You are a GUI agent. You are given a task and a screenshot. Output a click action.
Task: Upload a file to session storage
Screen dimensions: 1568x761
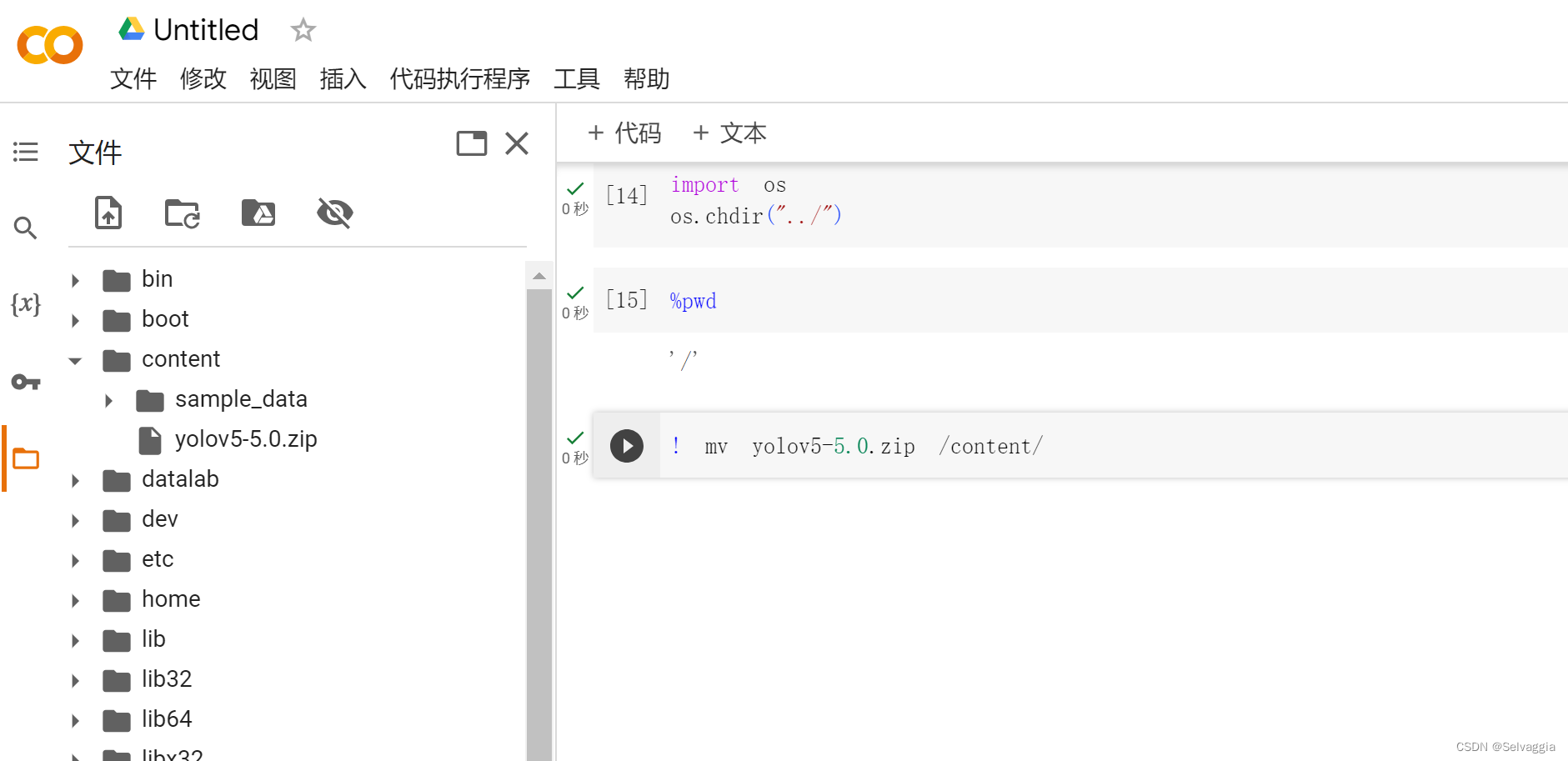pos(108,213)
